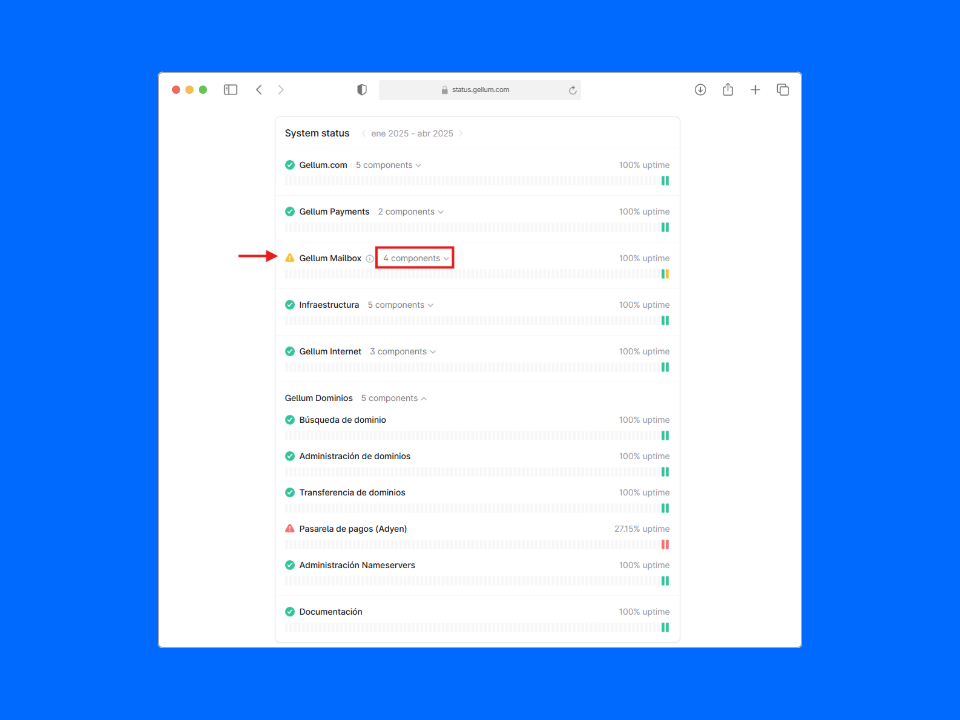Click the red alert icon for Pasarela de pagos
Image resolution: width=960 pixels, height=720 pixels.
coord(290,528)
